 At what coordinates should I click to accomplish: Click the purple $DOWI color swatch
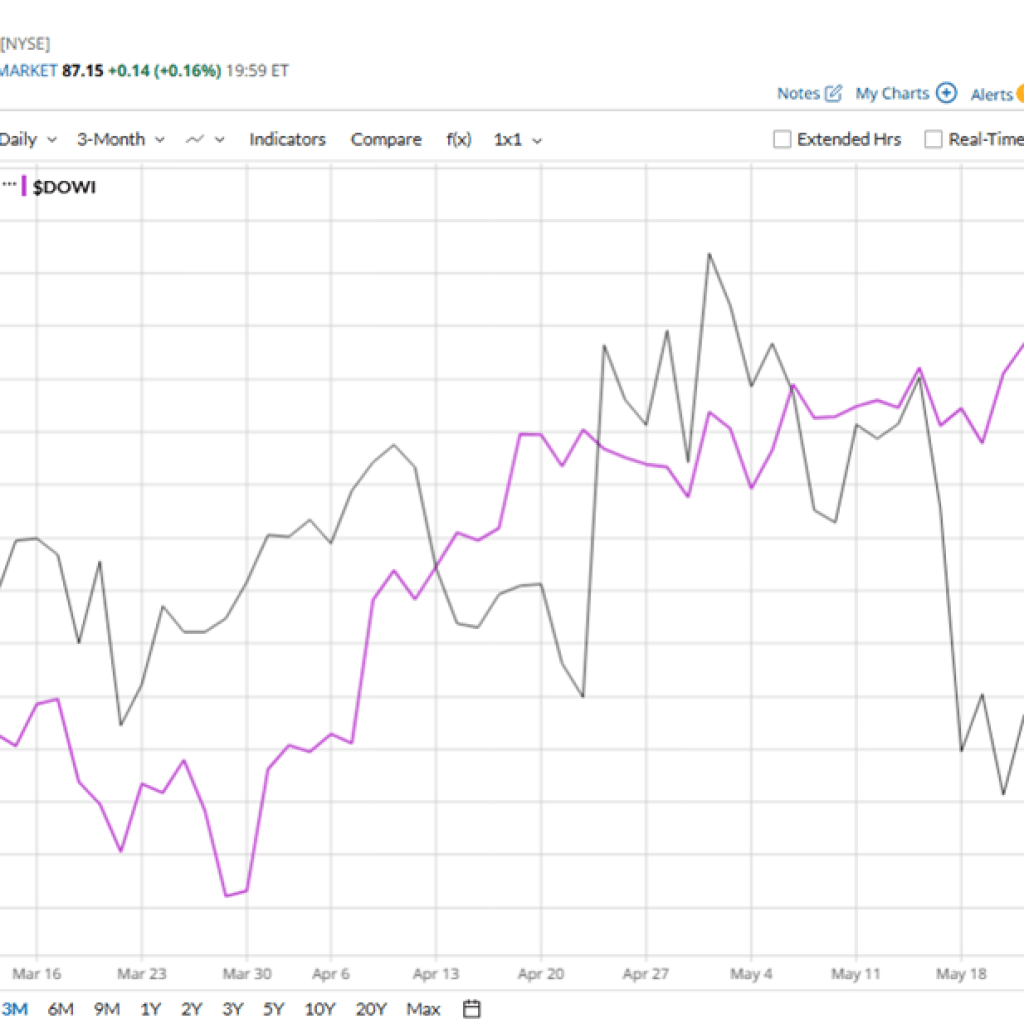pos(24,186)
